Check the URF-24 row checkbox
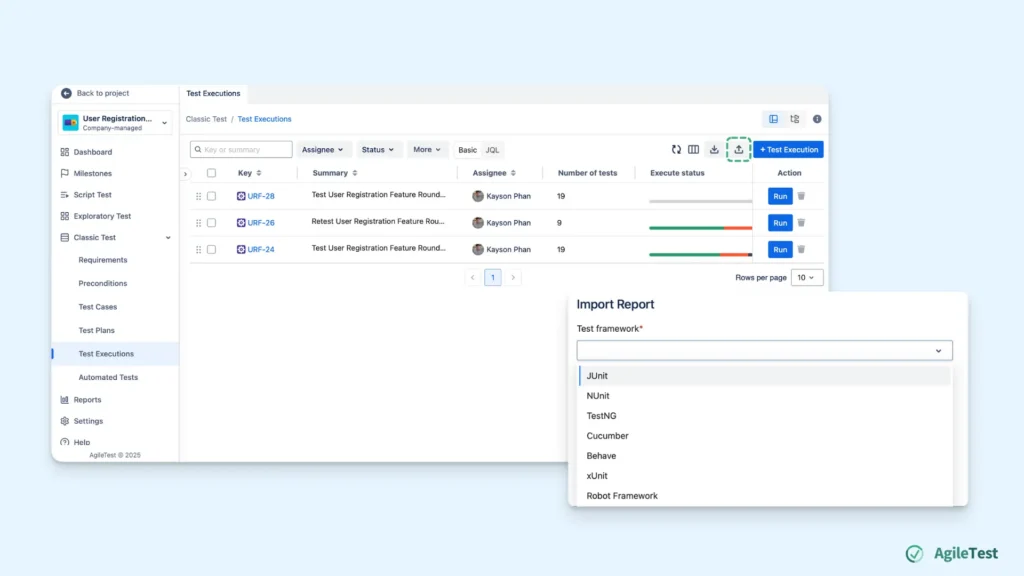The height and width of the screenshot is (576, 1024). [x=212, y=249]
